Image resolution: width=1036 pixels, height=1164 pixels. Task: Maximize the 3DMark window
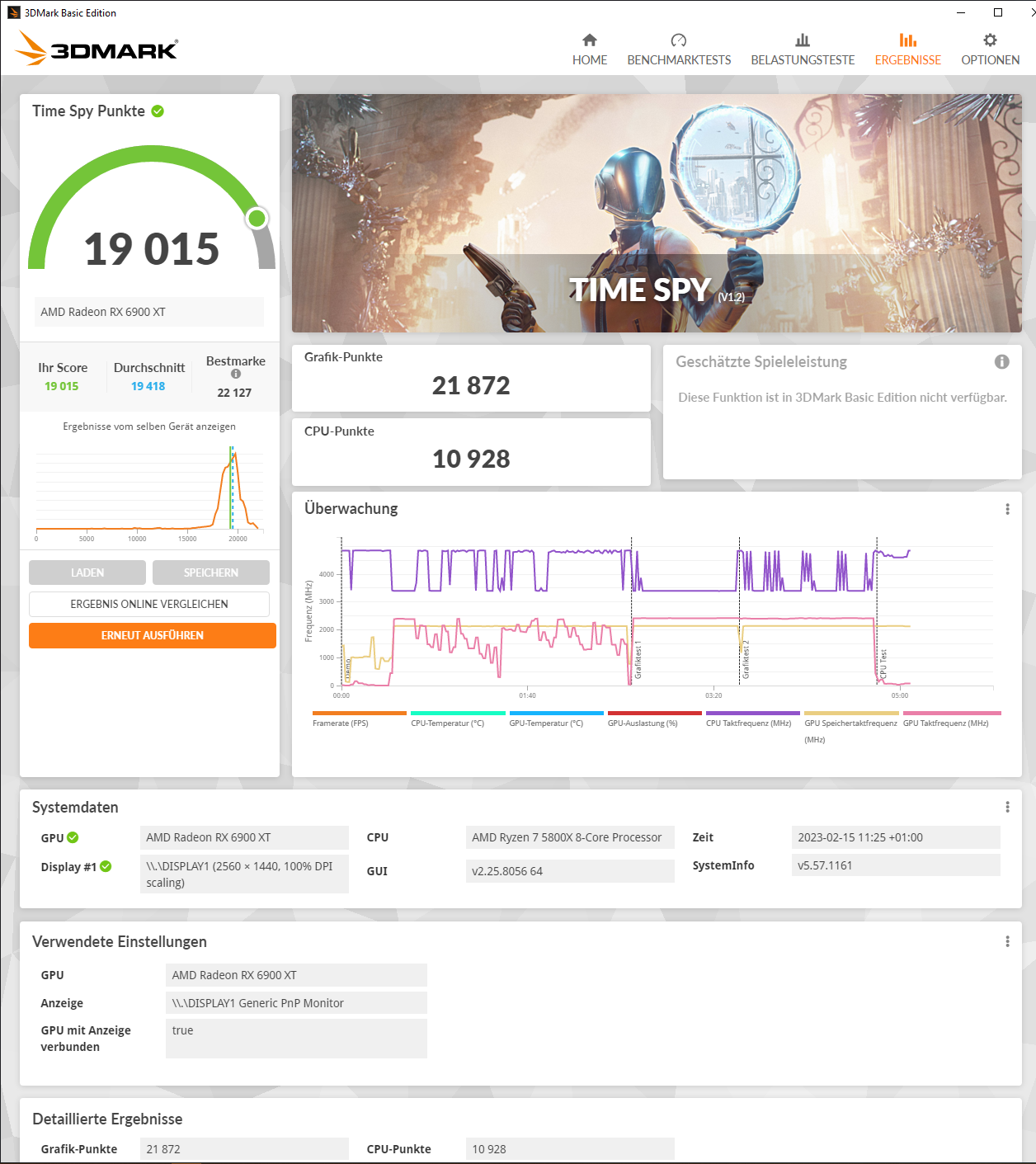(998, 12)
